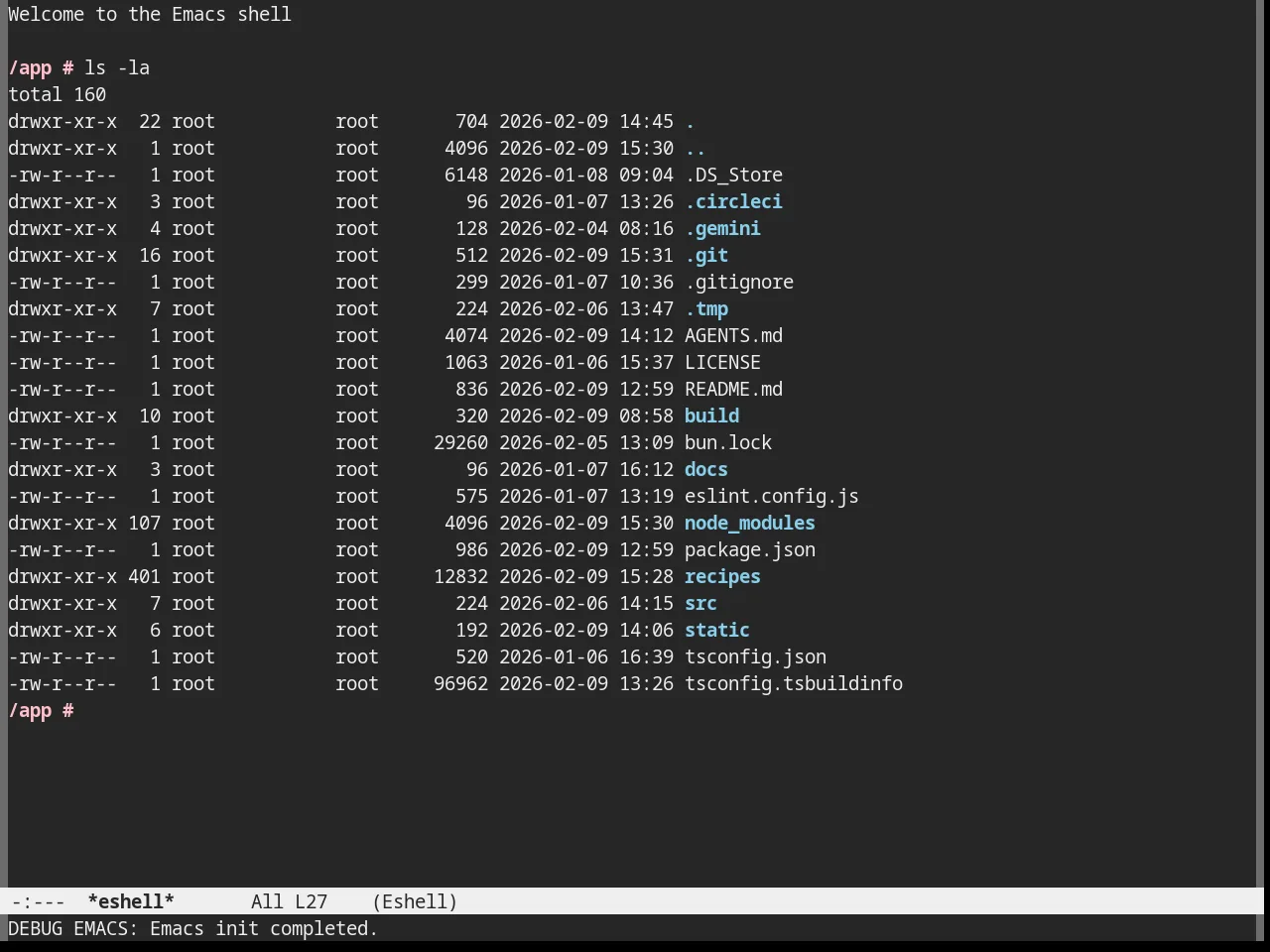
Task: Click the .DS_Store file name
Action: [733, 175]
